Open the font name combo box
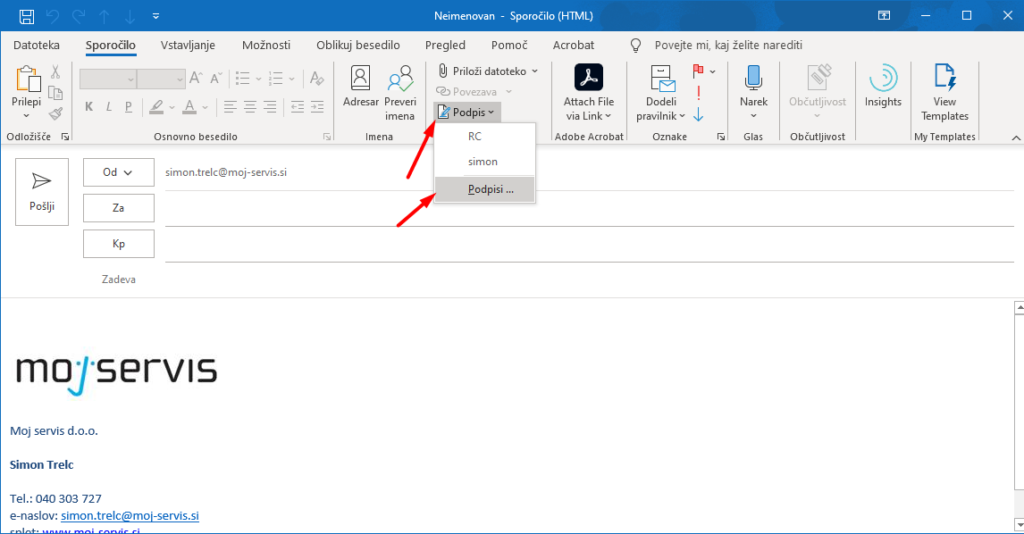Viewport: 1024px width, 534px height. pos(108,79)
